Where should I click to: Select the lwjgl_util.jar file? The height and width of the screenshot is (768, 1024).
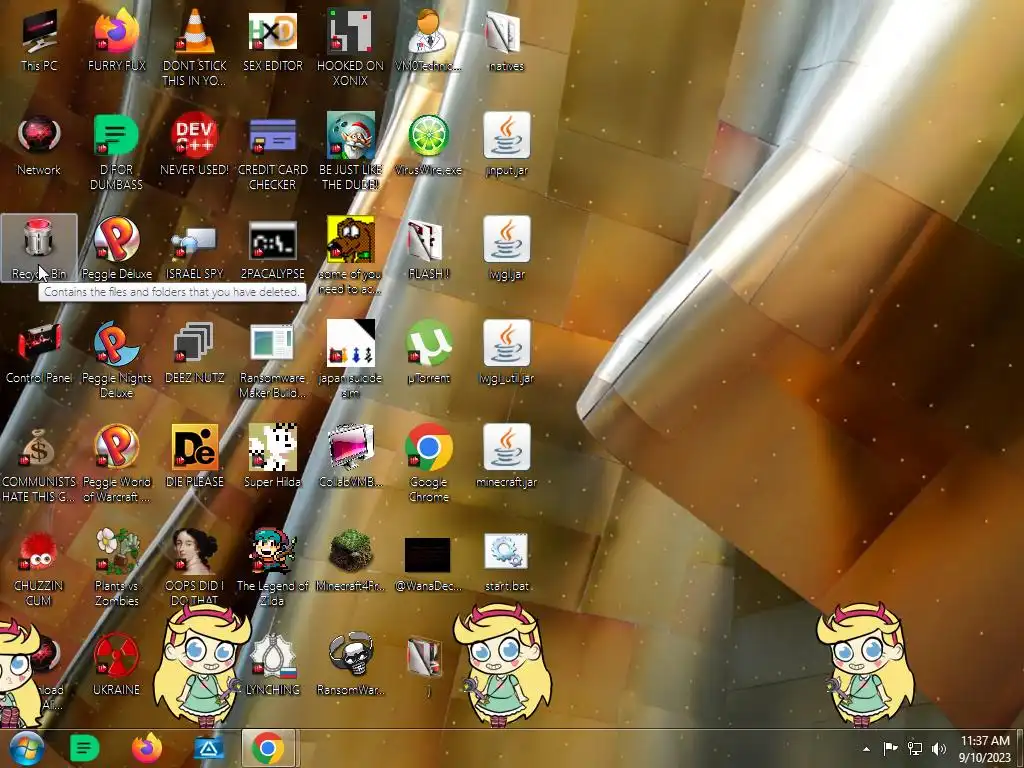pyautogui.click(x=506, y=353)
